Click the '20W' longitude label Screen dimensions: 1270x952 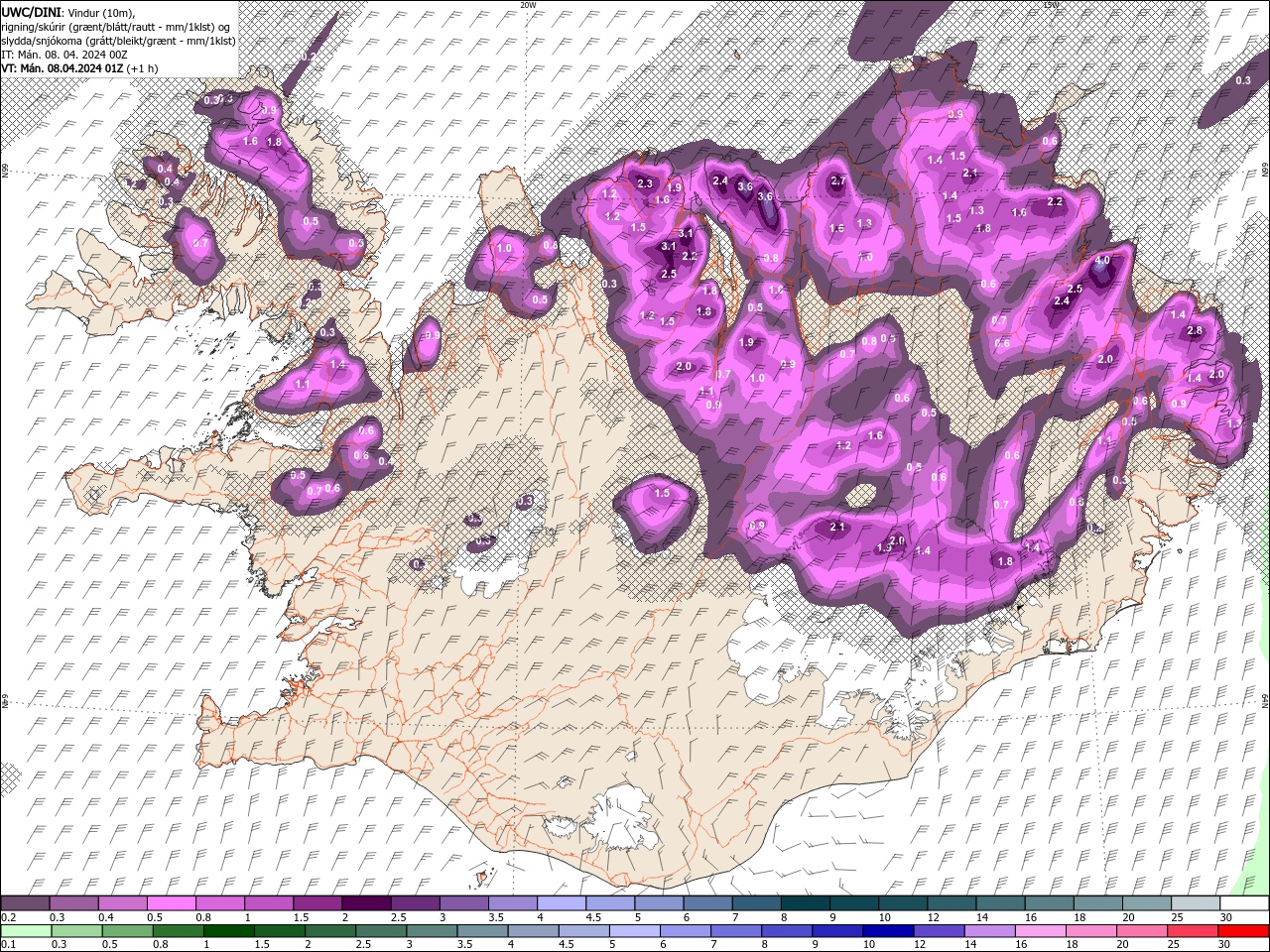tap(528, 5)
